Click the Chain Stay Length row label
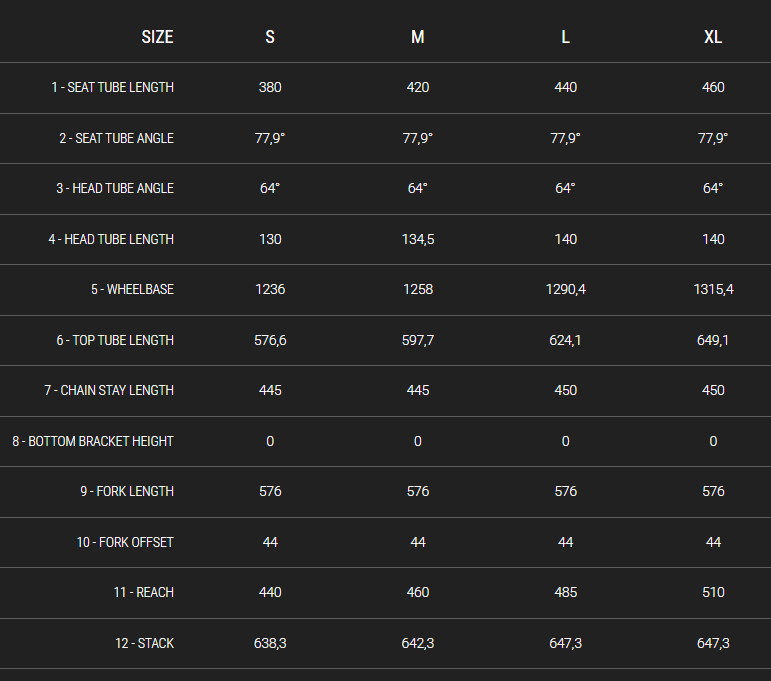 [109, 391]
